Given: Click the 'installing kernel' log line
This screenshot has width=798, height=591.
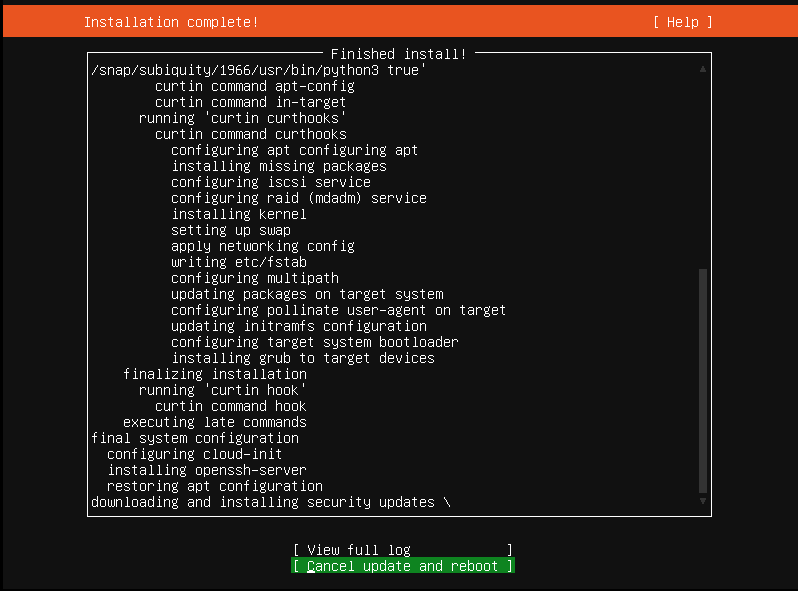Looking at the screenshot, I should click(x=239, y=214).
